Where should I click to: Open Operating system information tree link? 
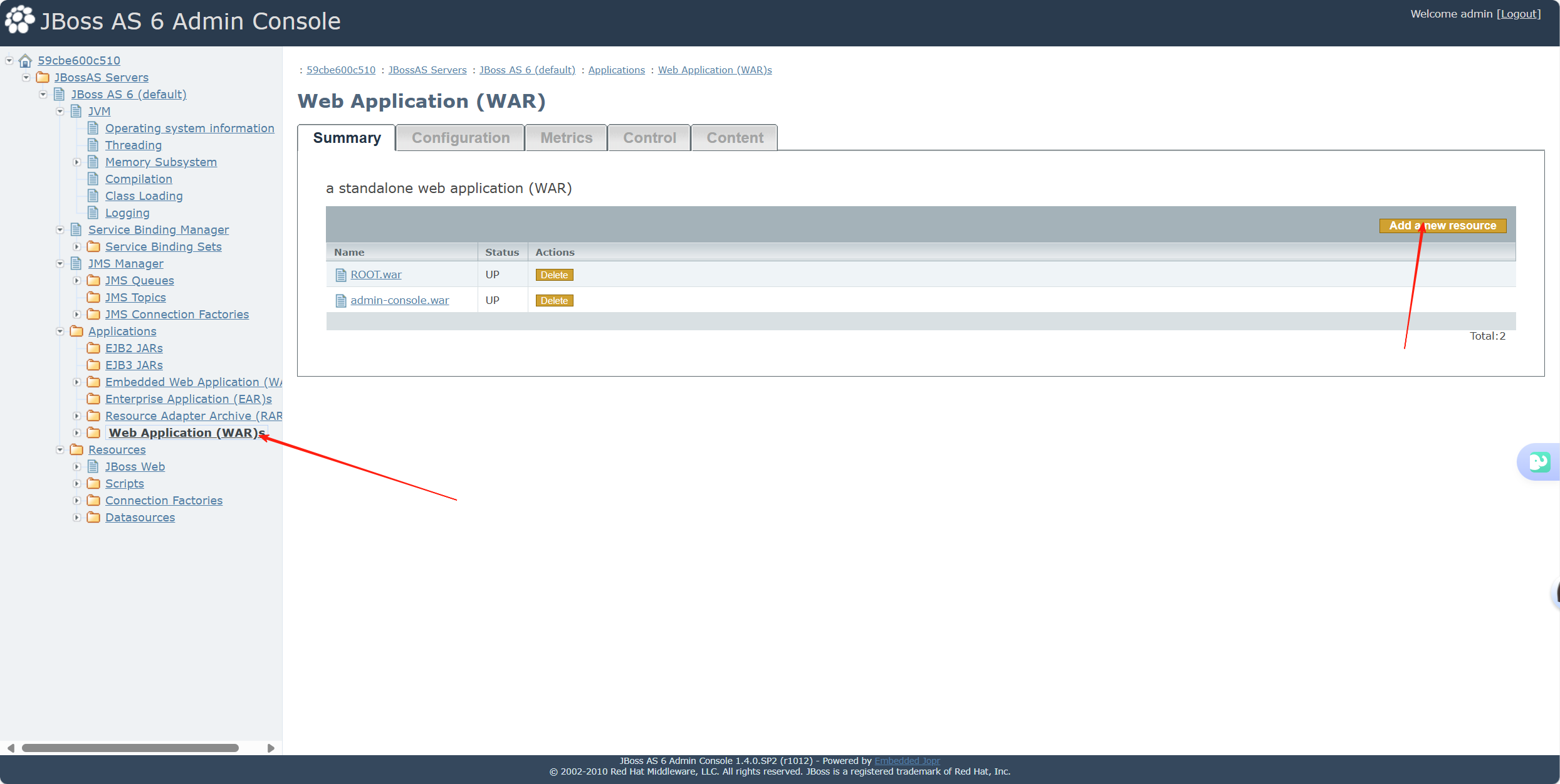(x=190, y=128)
